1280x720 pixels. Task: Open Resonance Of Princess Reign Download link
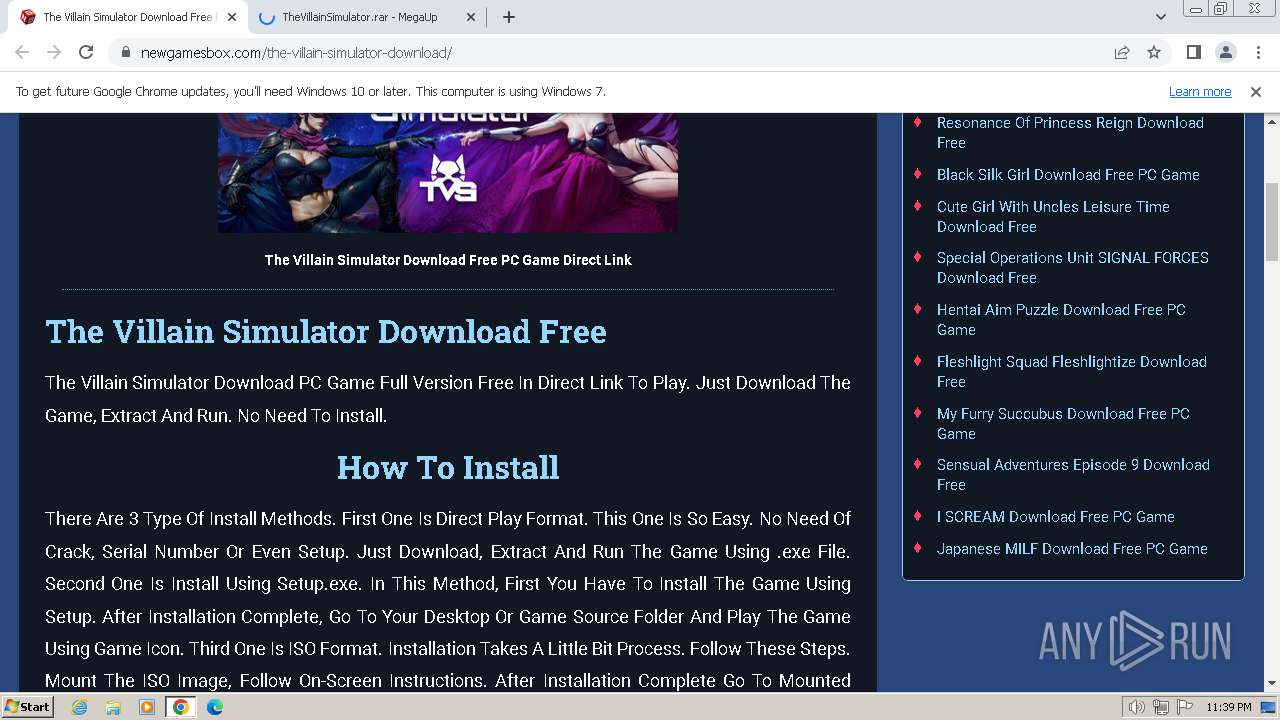point(1070,133)
